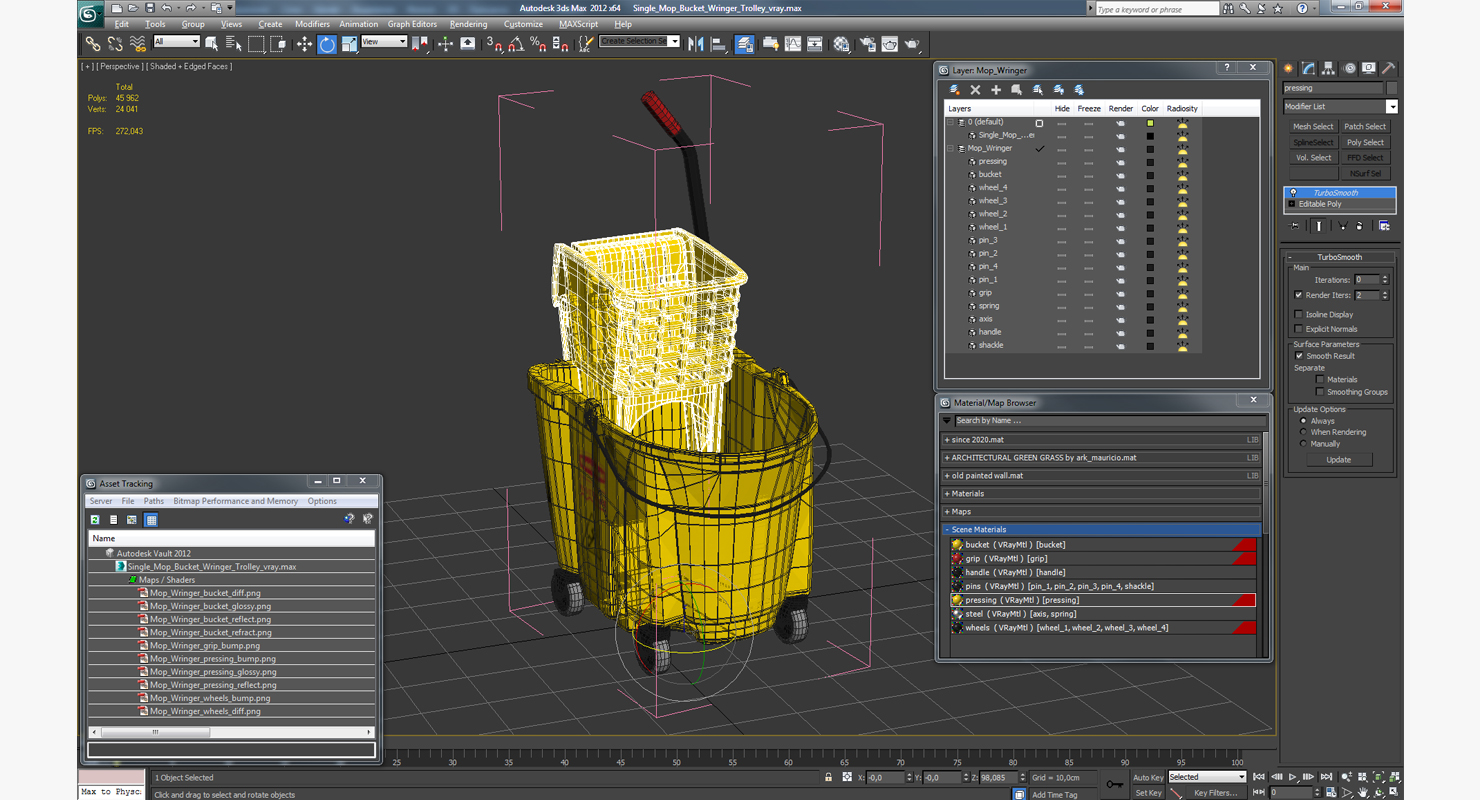Open the Rendering menu
Image resolution: width=1480 pixels, height=800 pixels.
pos(468,24)
